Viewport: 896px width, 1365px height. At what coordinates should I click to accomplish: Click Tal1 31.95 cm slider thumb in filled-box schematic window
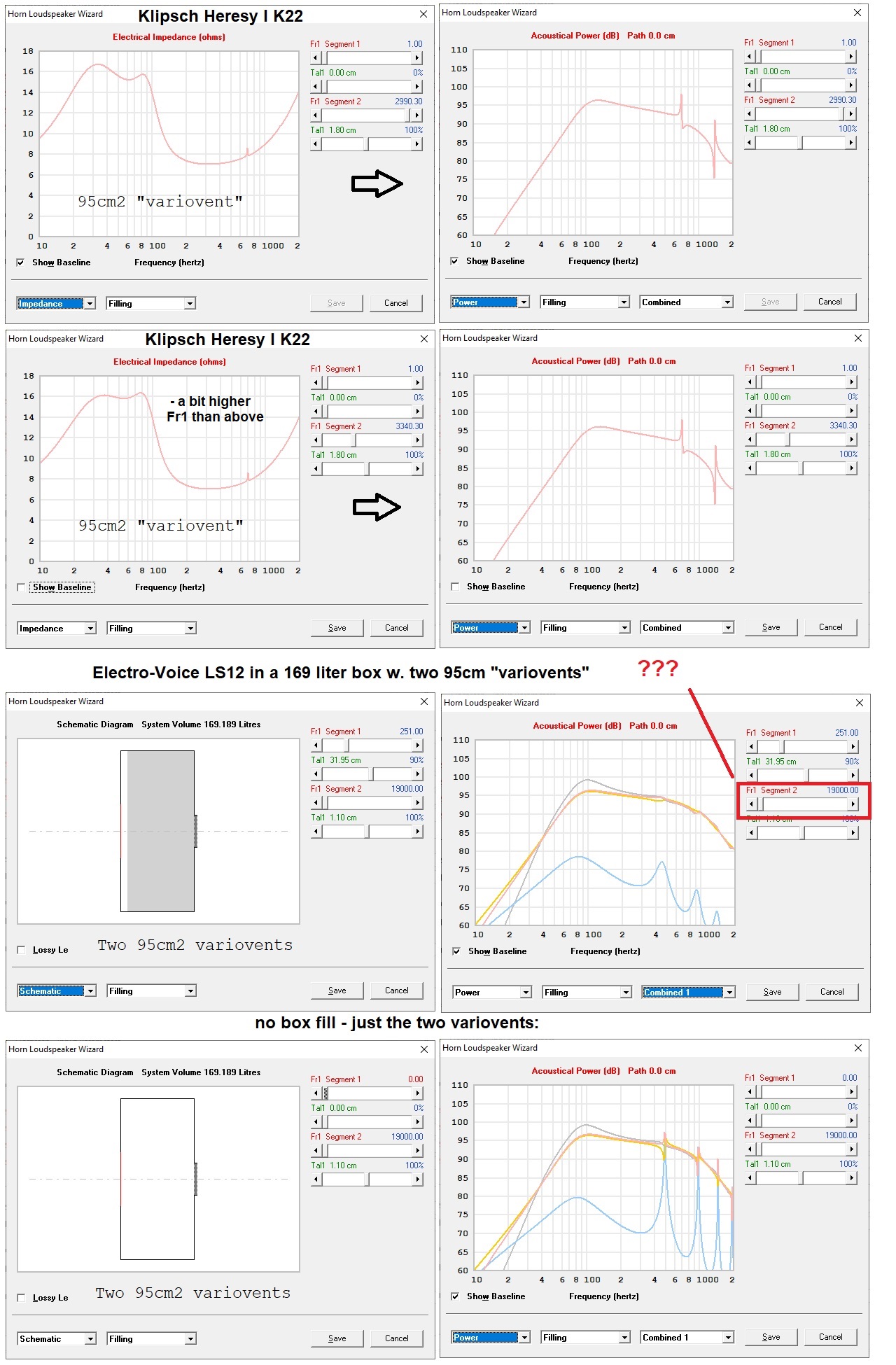(371, 774)
